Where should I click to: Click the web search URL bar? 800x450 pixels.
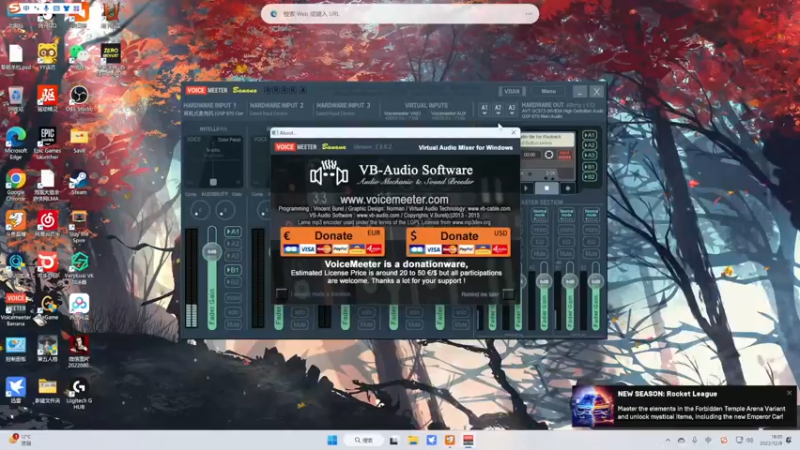click(x=399, y=14)
